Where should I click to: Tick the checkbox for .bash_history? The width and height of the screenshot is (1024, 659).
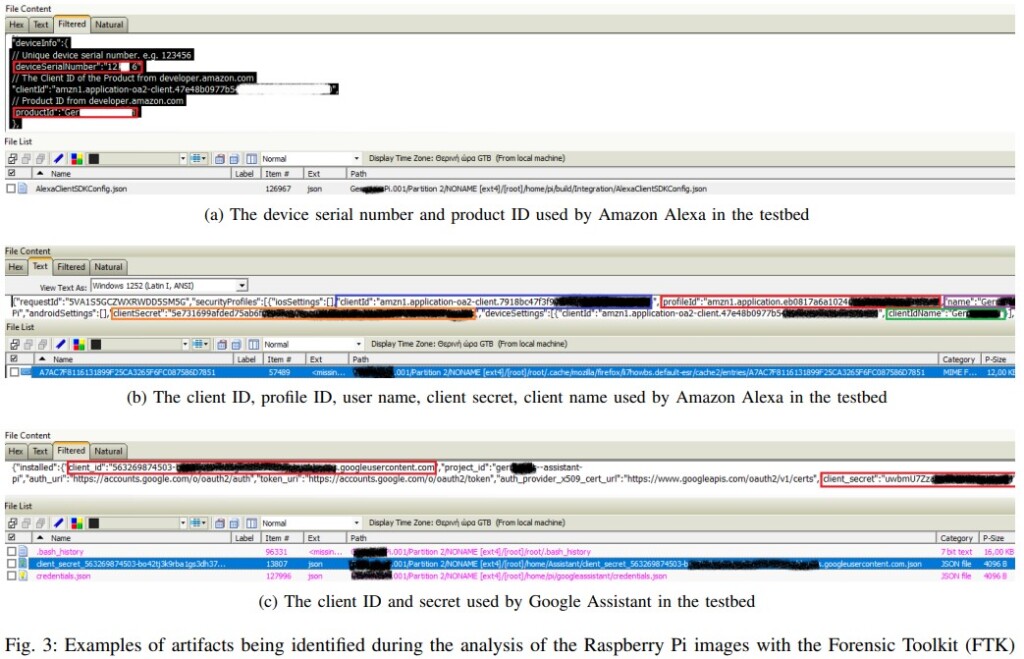10,552
